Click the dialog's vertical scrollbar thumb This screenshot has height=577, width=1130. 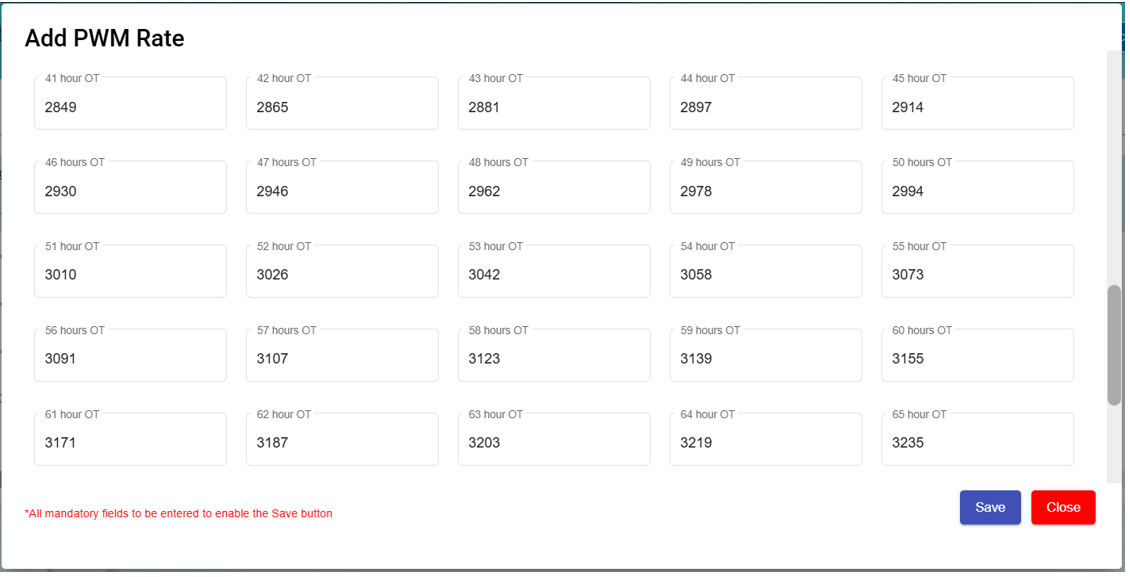[1114, 345]
